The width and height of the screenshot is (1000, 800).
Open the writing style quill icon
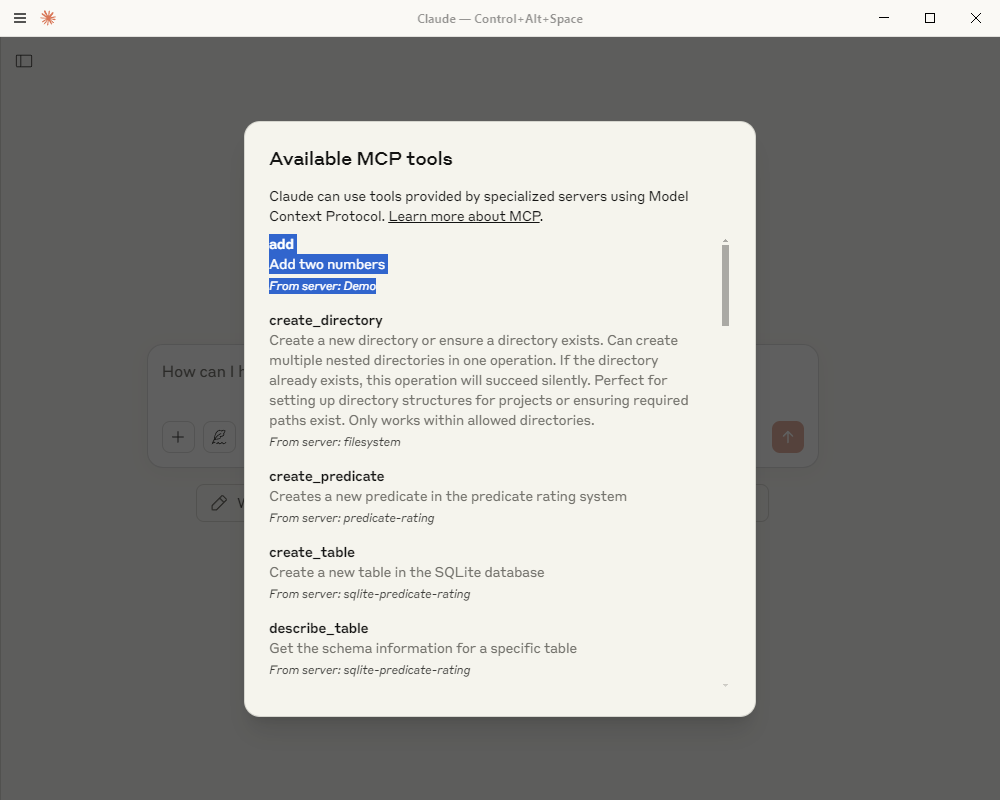pos(219,437)
